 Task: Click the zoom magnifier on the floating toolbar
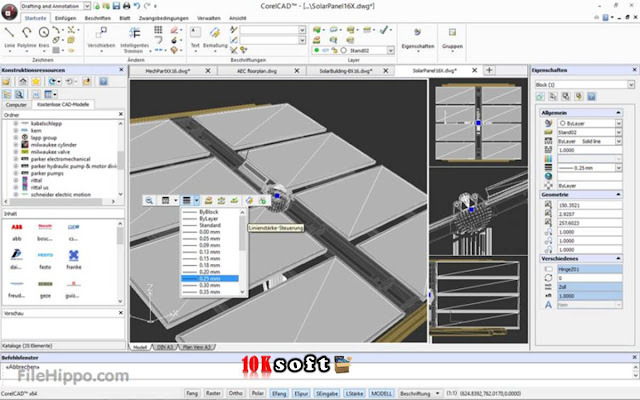[149, 200]
